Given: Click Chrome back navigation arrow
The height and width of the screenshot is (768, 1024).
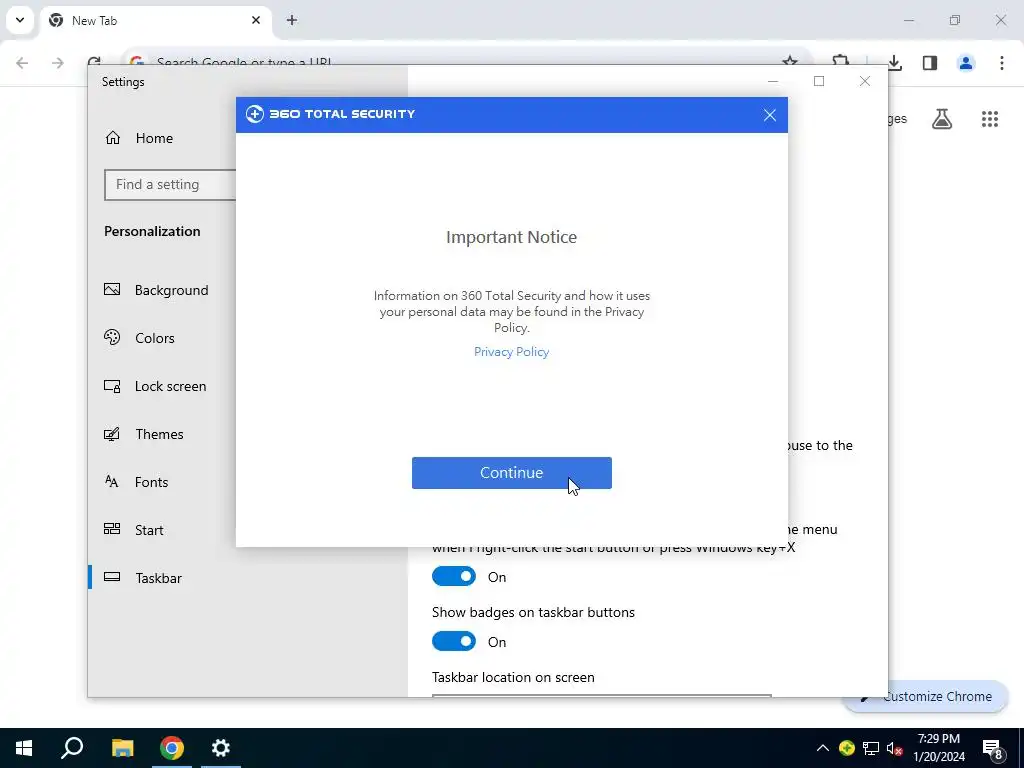Looking at the screenshot, I should point(22,63).
